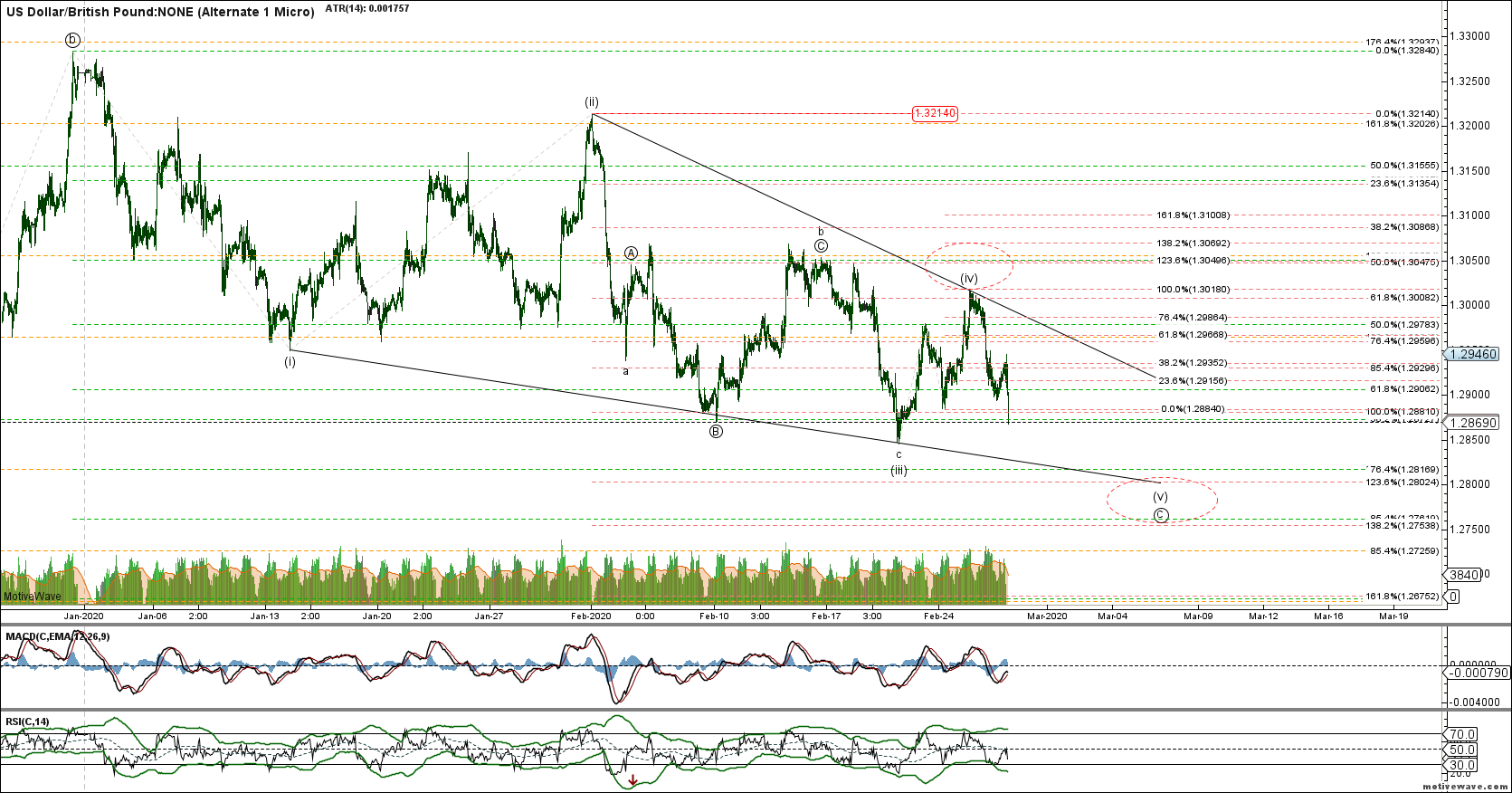1512x793 pixels.
Task: Click the -0.000790 MACD value tag
Action: click(x=1477, y=673)
